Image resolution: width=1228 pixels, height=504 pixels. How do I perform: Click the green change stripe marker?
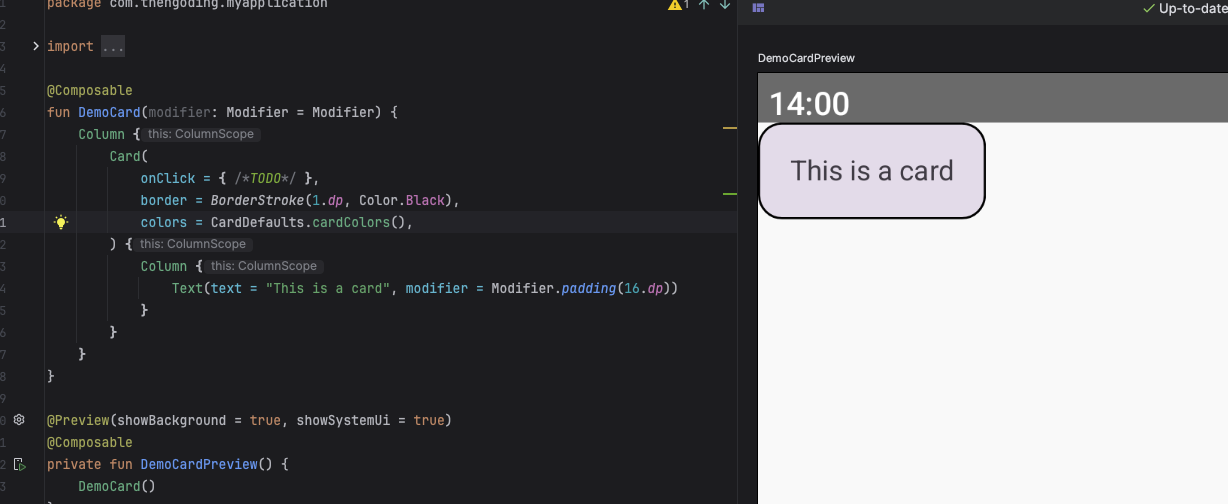click(x=729, y=194)
